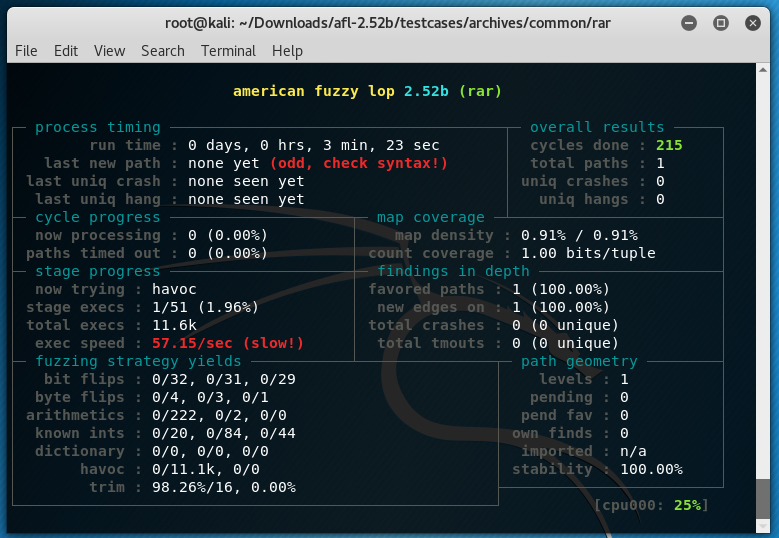Screen dimensions: 779x538
Task: Click the 'cycle progress' section label
Action: 98,217
